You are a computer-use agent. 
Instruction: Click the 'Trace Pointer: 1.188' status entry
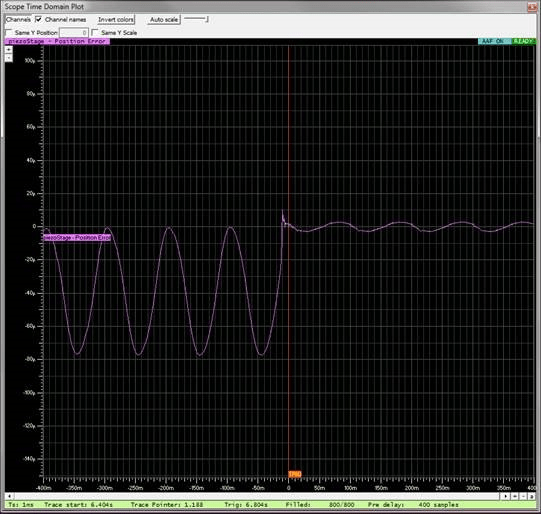coord(167,505)
